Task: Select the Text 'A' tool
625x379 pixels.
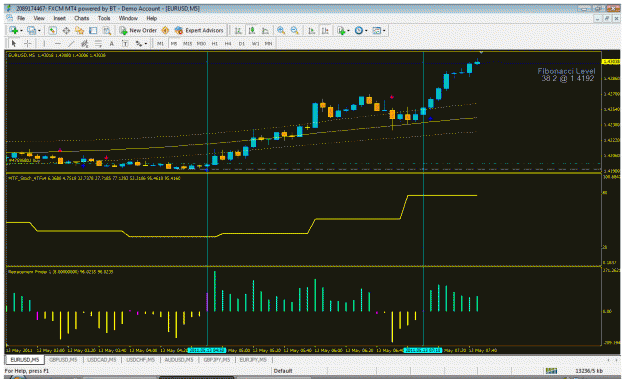Action: (x=112, y=43)
